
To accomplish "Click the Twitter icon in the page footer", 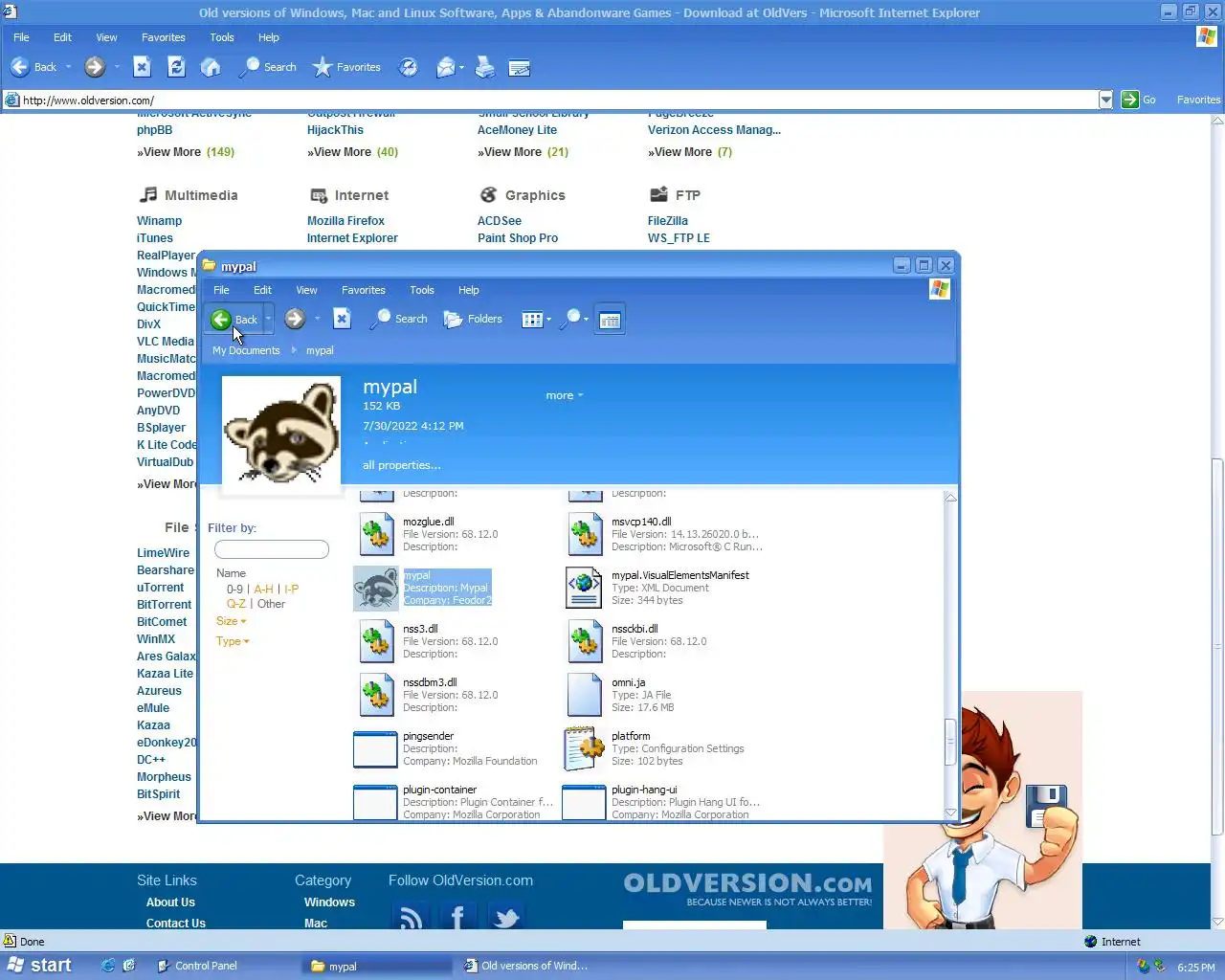I will [506, 917].
